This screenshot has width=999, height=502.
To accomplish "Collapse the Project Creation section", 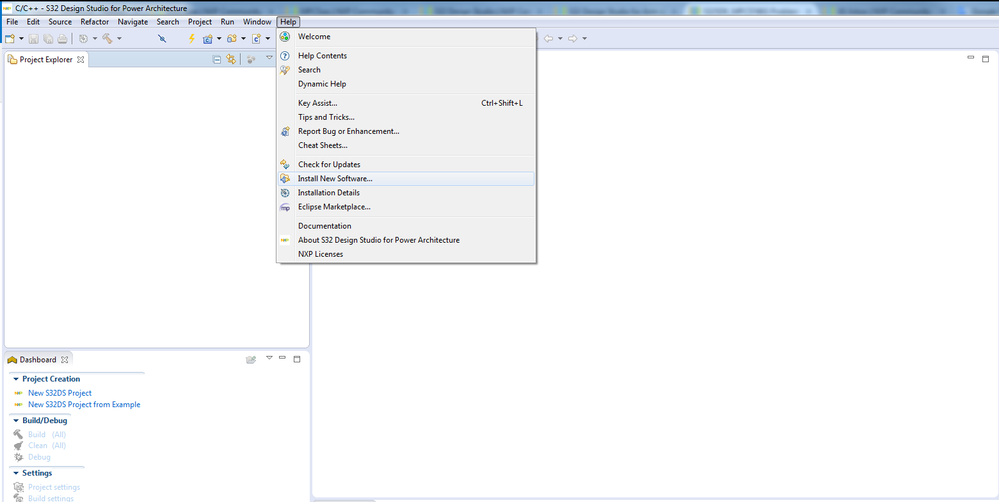I will 16,379.
